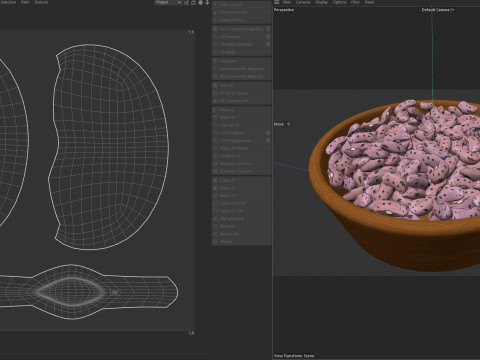Choose Fit Canvas to UV
480x360 pixels.
(x=242, y=101)
